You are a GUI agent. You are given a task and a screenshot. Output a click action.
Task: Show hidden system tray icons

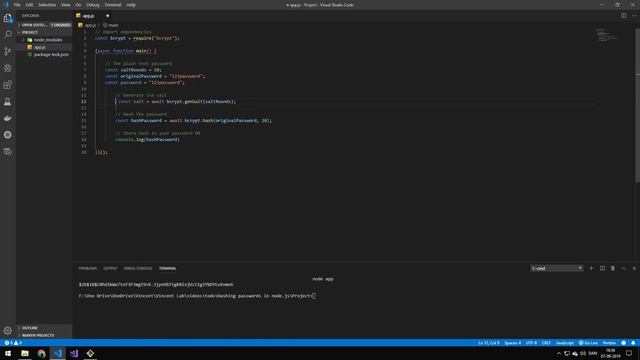coord(559,353)
